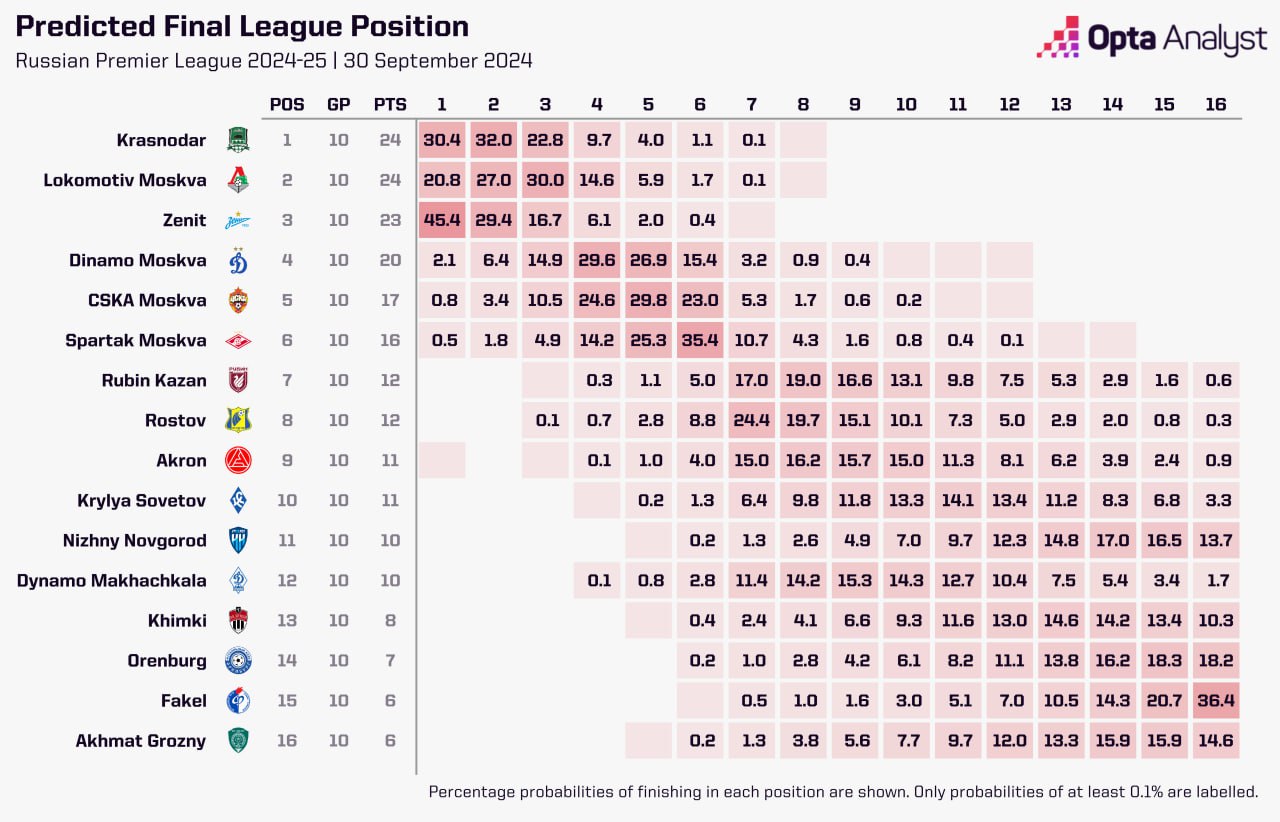1280x822 pixels.
Task: Click the Krylya Sovetov team name
Action: tap(142, 501)
